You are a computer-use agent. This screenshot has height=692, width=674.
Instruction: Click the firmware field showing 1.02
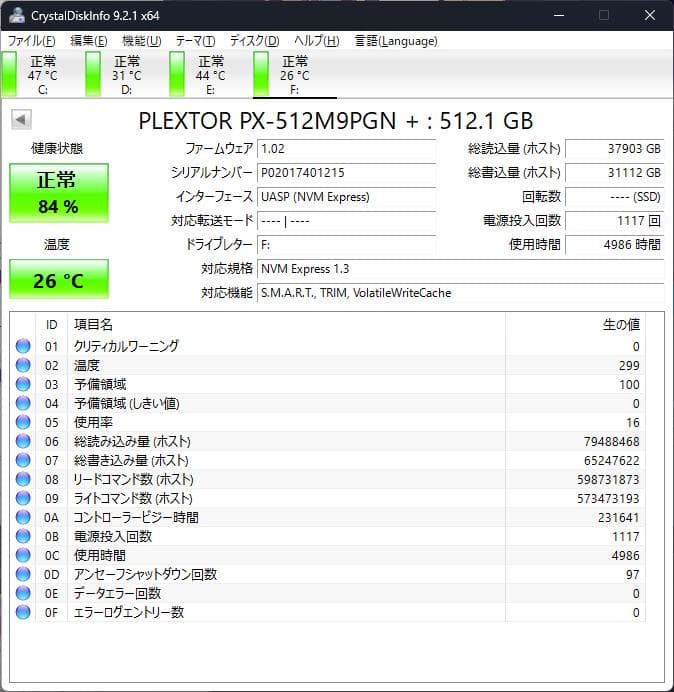tap(347, 149)
